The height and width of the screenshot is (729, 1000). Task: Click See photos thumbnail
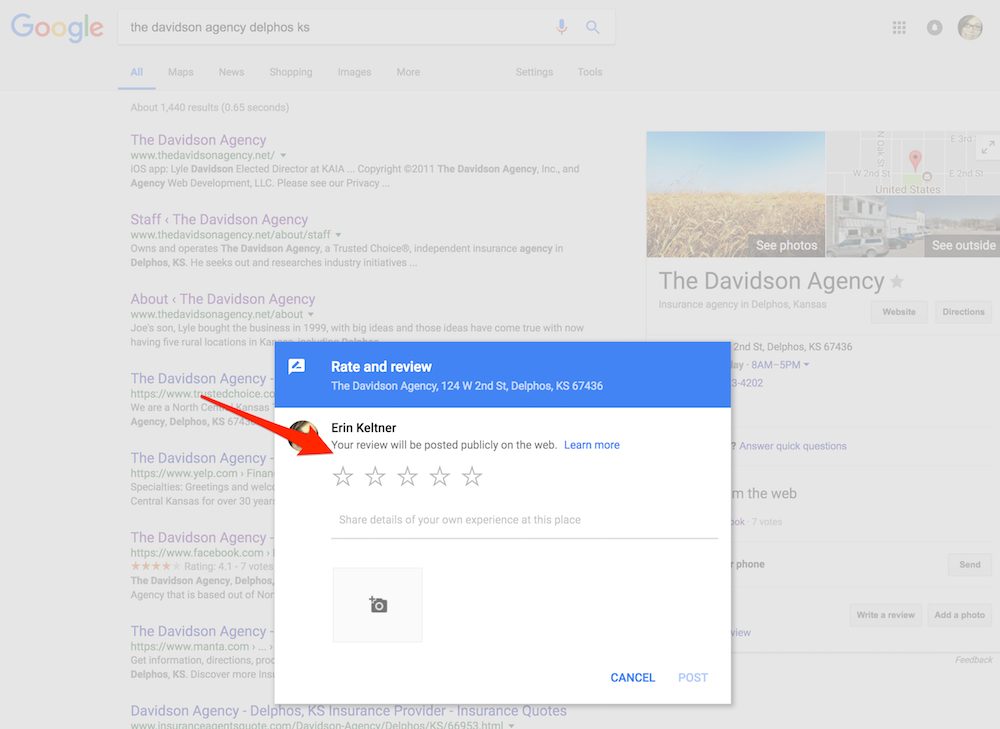coord(735,195)
